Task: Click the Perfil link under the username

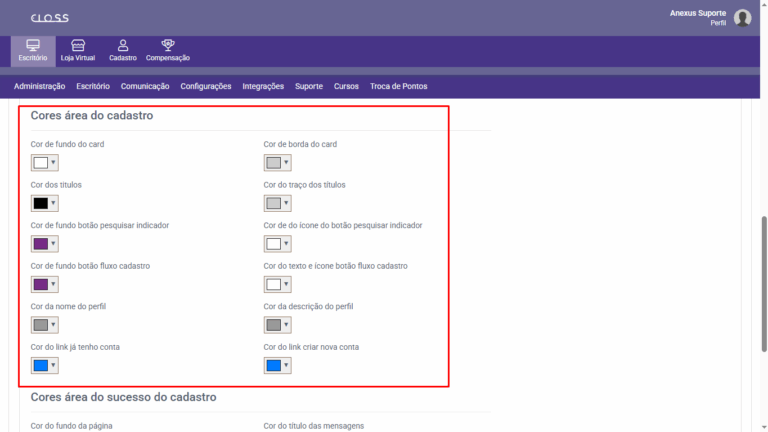Action: (x=718, y=23)
